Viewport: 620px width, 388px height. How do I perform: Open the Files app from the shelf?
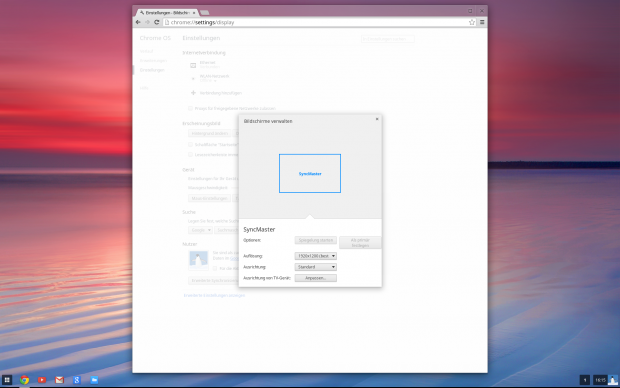[x=94, y=380]
